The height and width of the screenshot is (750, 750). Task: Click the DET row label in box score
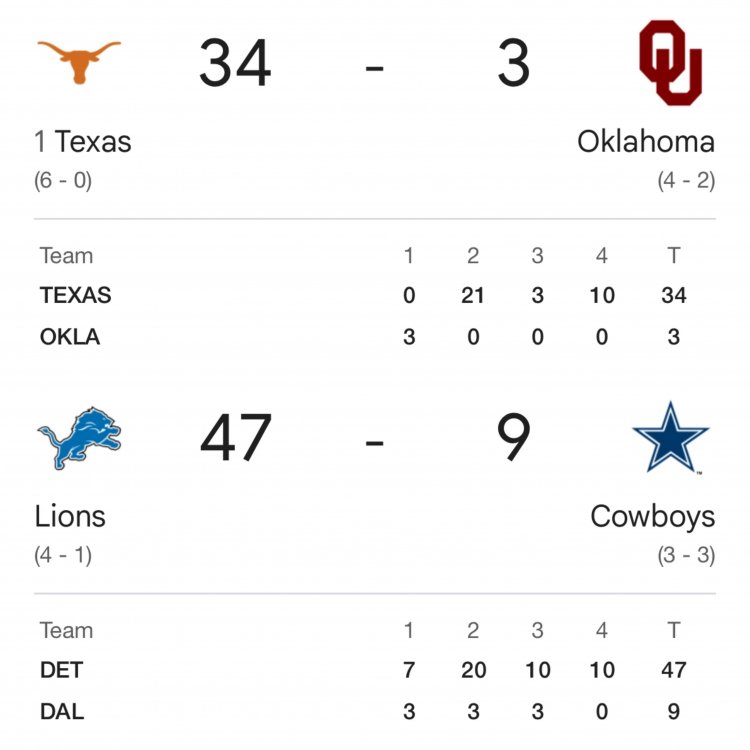(x=61, y=670)
